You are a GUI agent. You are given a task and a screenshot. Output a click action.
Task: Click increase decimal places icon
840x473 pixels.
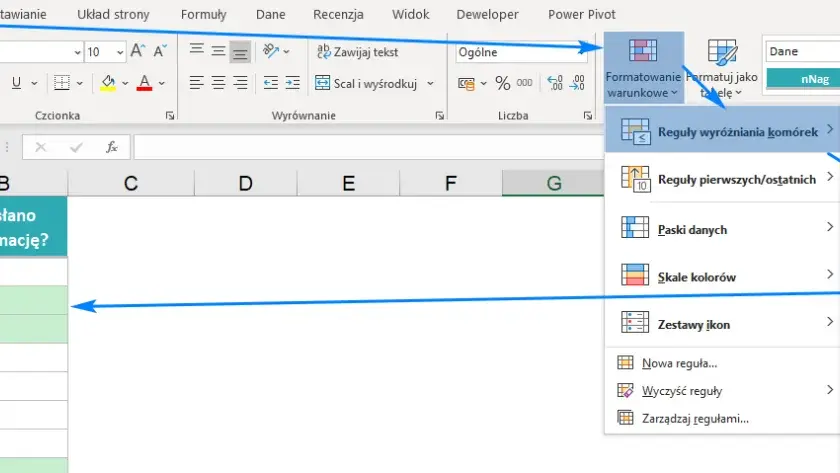tap(555, 83)
